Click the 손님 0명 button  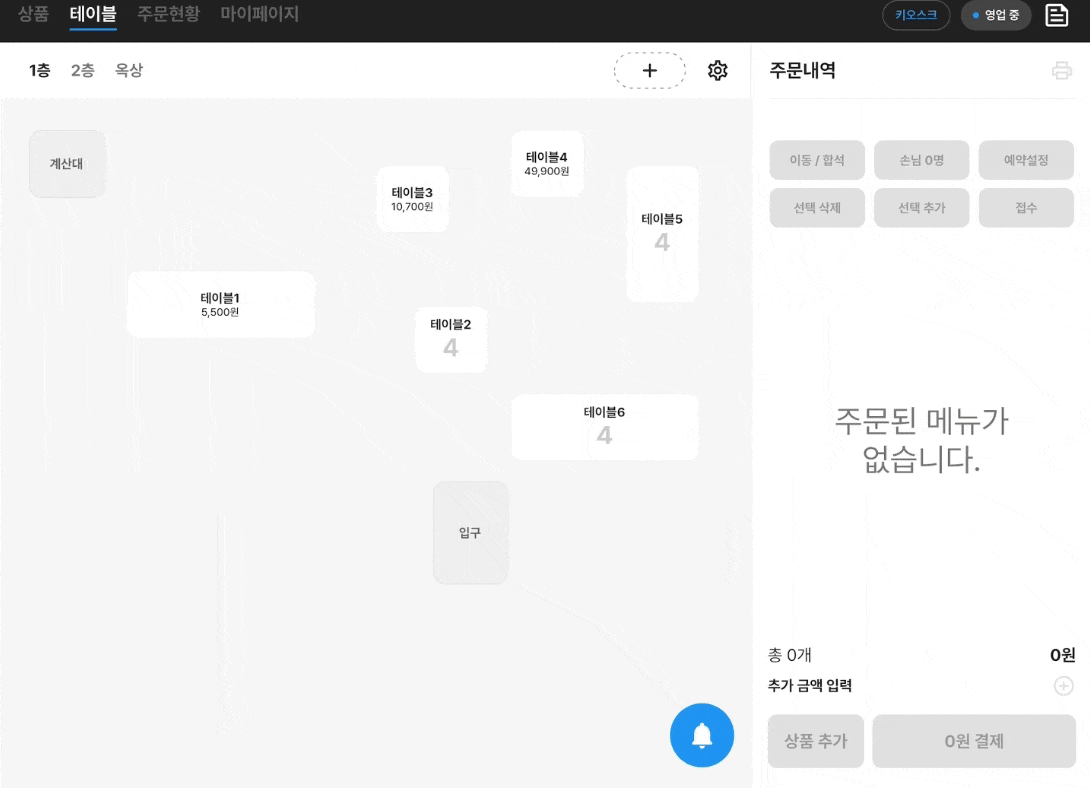click(921, 160)
